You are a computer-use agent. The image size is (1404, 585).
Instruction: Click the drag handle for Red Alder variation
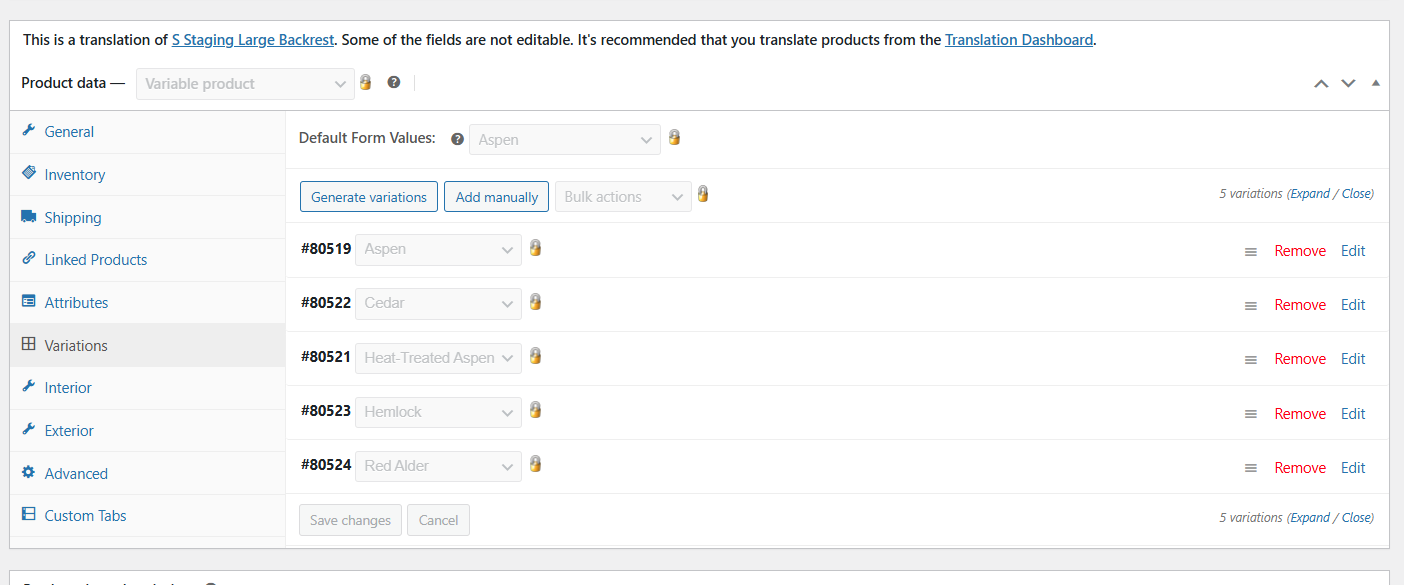pos(1250,468)
